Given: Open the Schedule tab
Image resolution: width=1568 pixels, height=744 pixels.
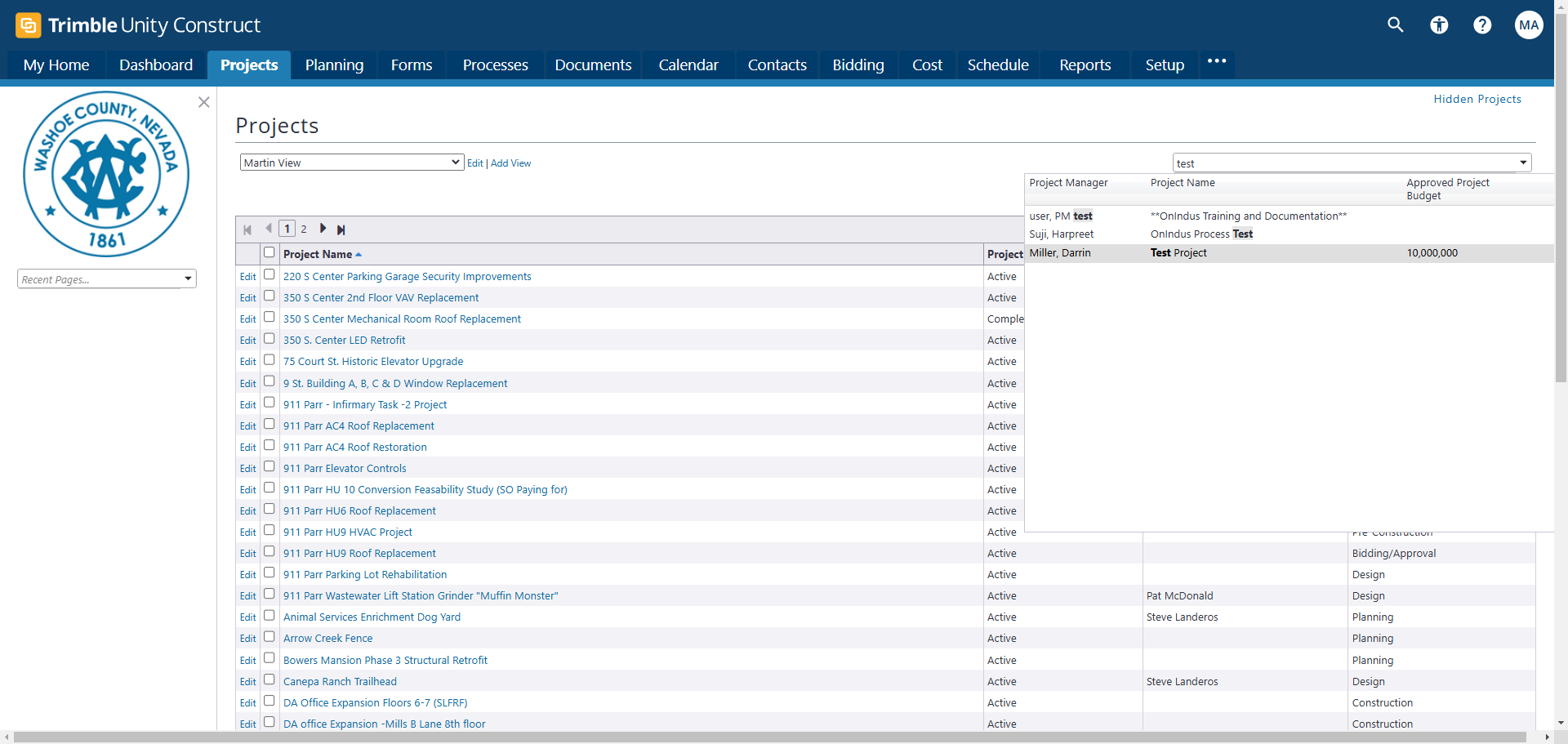Looking at the screenshot, I should pos(998,65).
